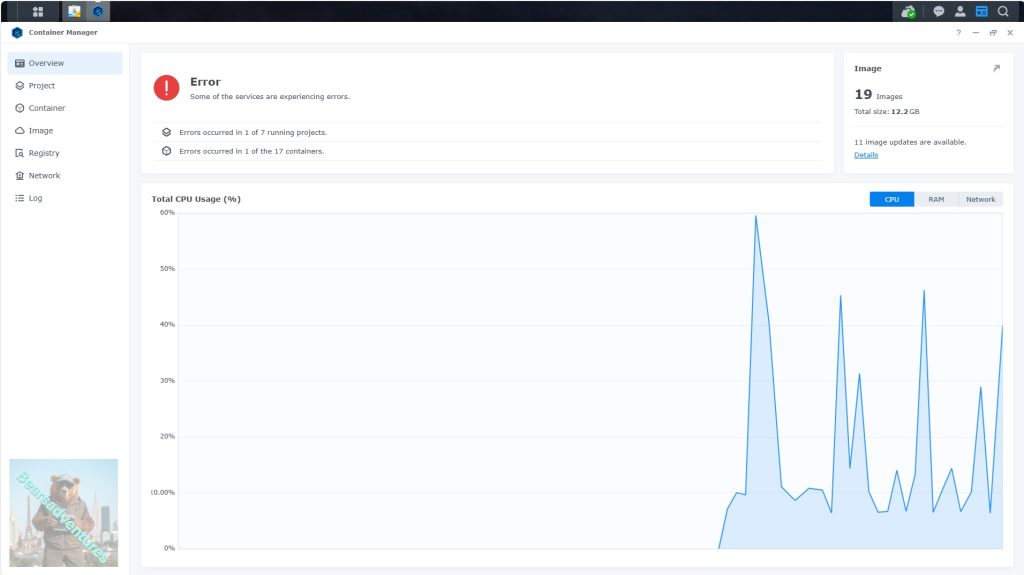
Task: Open the notifications chat bubble icon
Action: click(938, 12)
